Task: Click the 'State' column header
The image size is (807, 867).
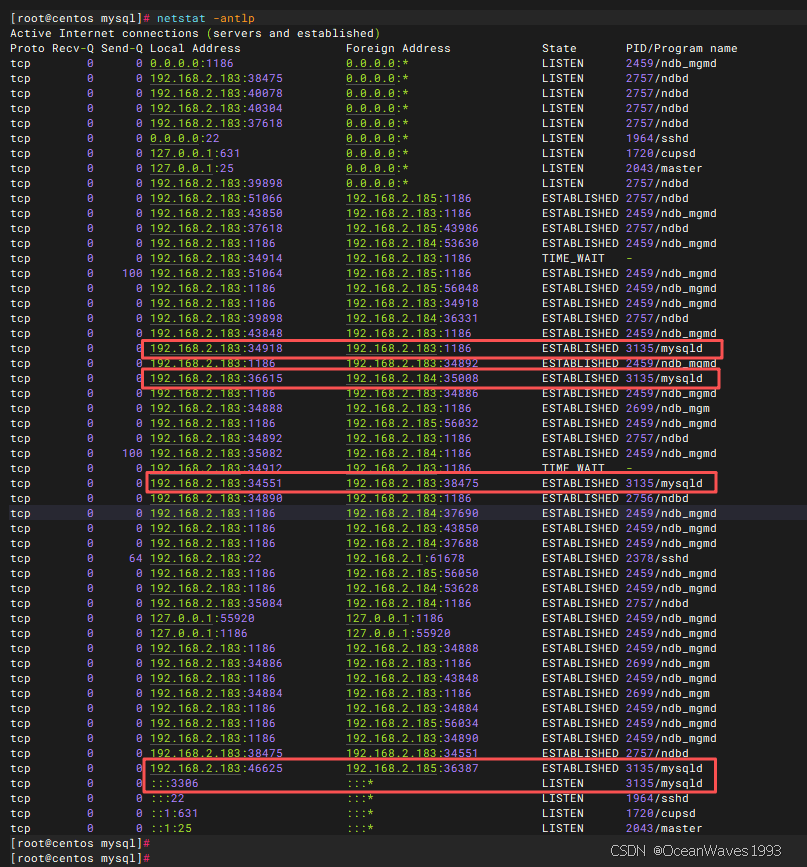Action: 559,49
